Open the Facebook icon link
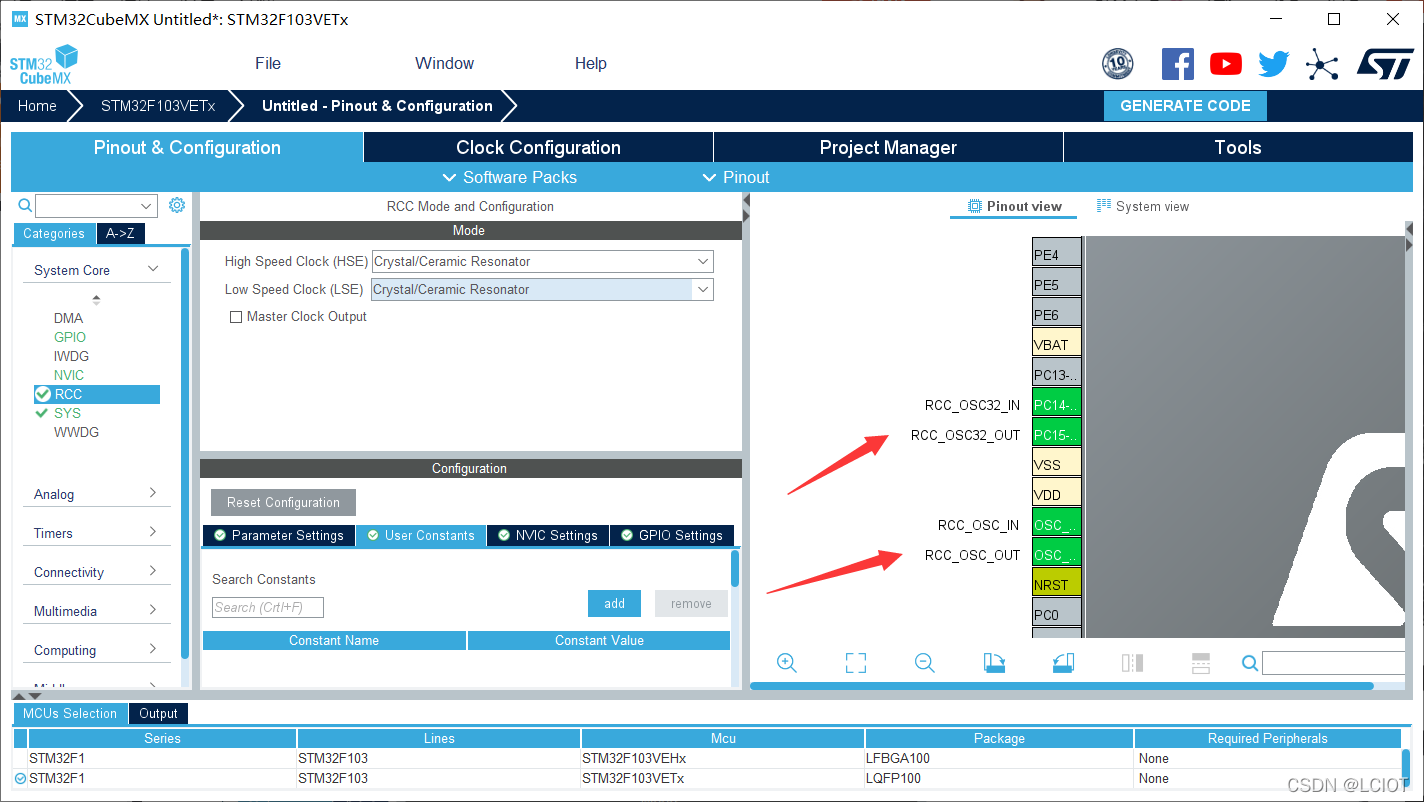The height and width of the screenshot is (802, 1424). click(x=1177, y=64)
